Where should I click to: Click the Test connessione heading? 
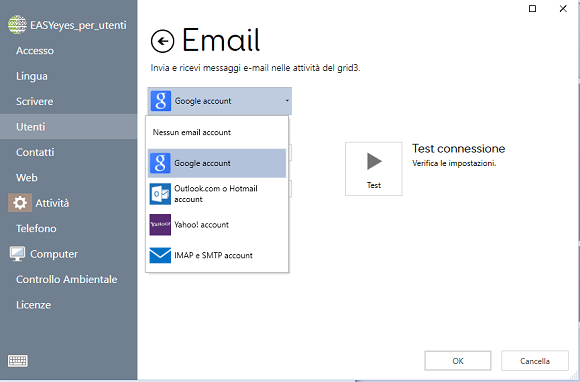pos(459,149)
